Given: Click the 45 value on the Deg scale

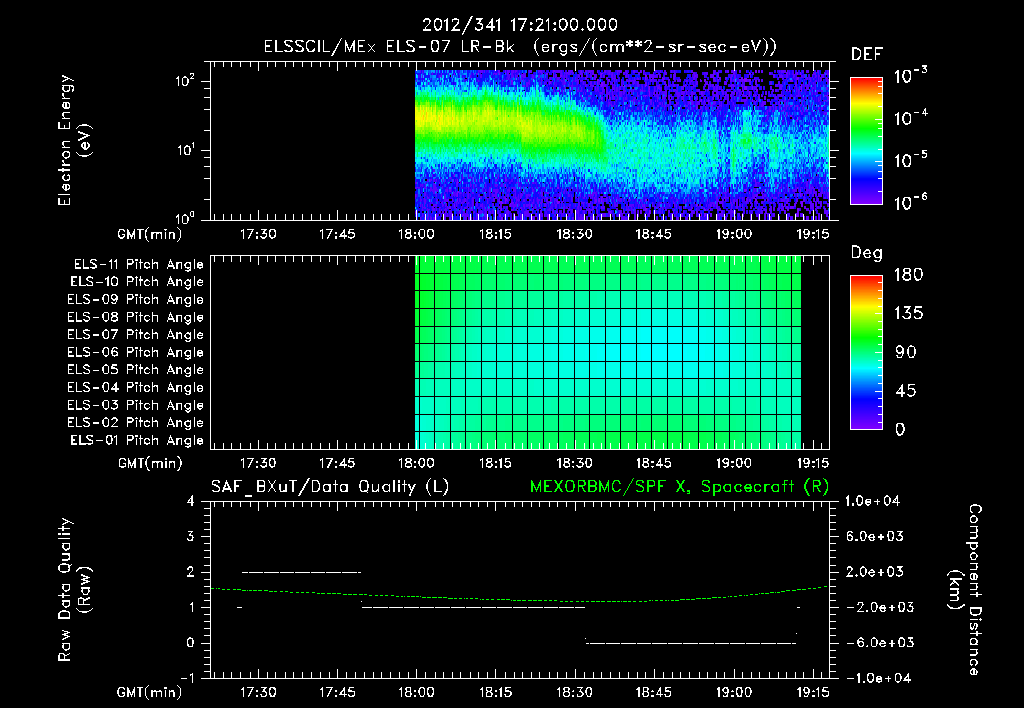Looking at the screenshot, I should pos(906,391).
